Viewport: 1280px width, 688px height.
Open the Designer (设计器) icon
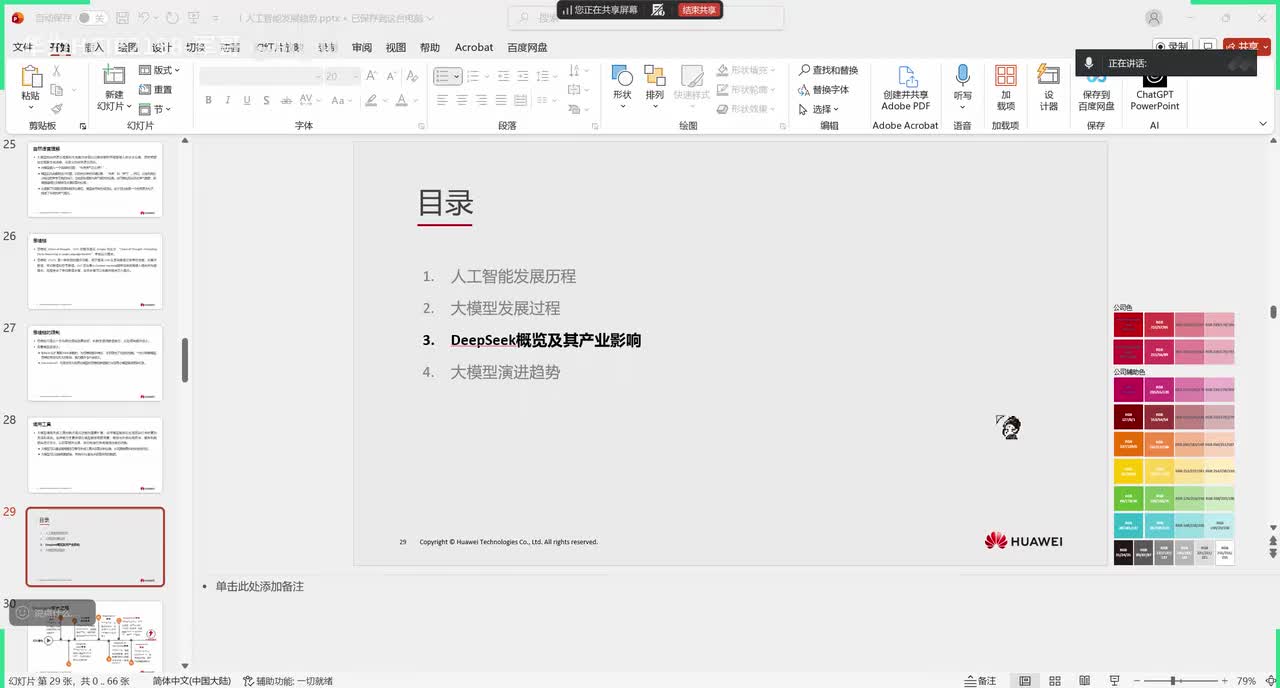point(1048,76)
